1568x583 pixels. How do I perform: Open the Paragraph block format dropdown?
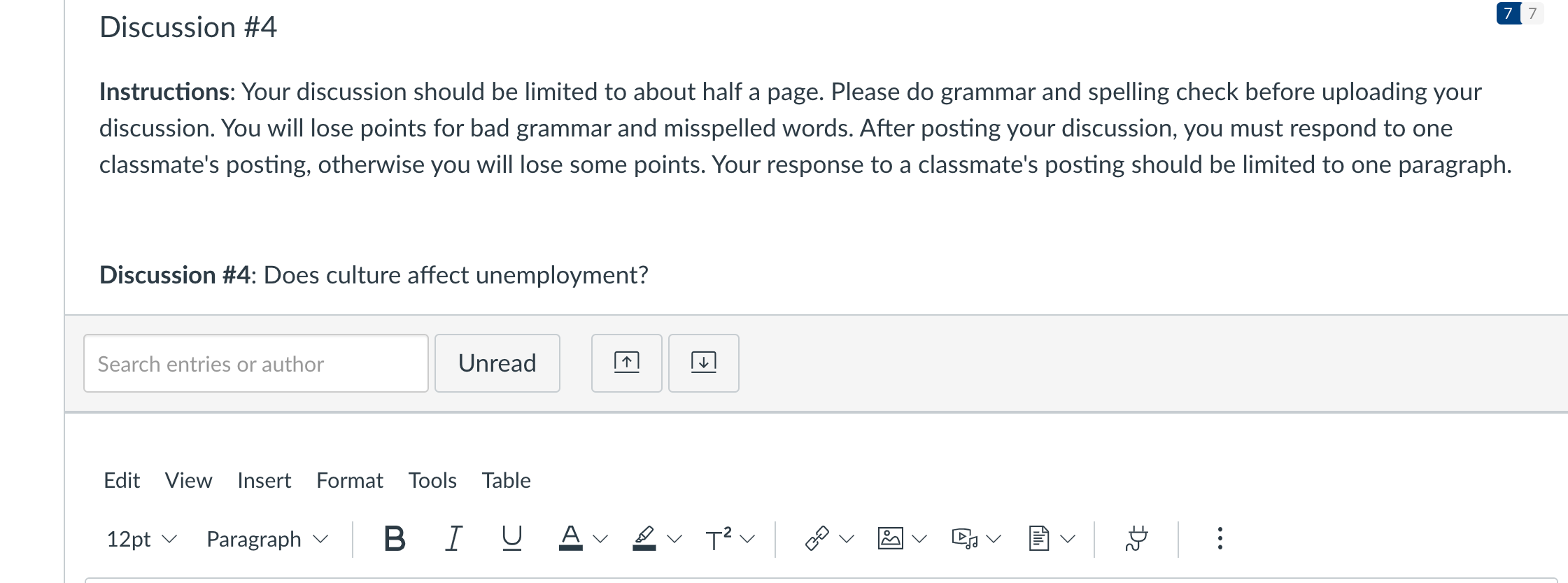click(267, 539)
